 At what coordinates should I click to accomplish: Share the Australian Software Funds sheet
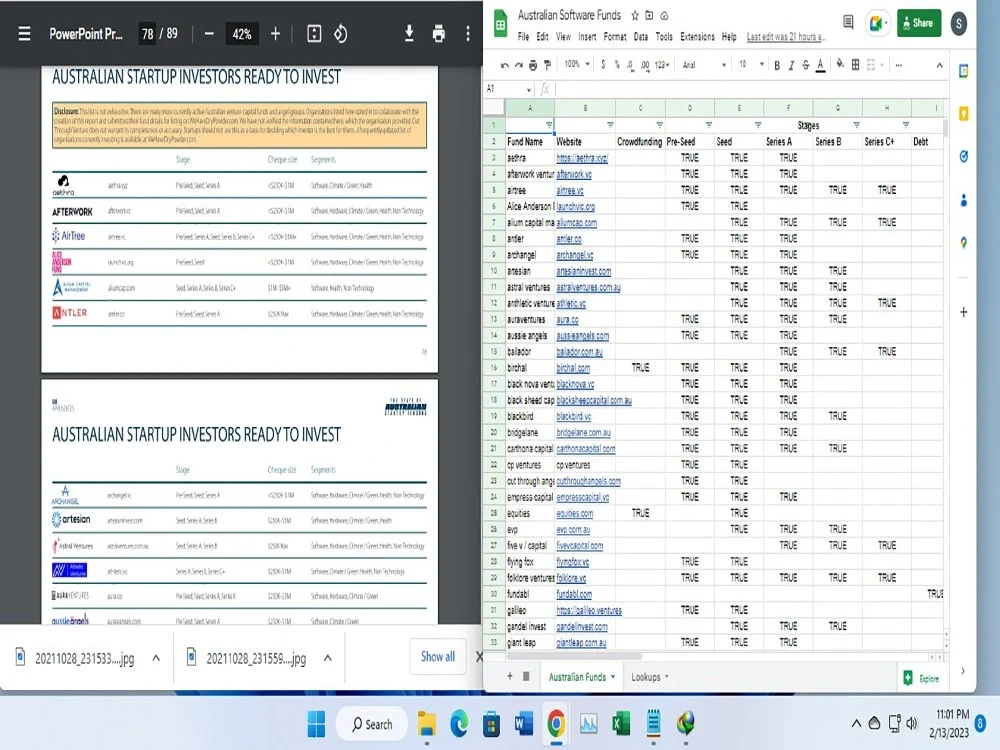click(x=918, y=23)
